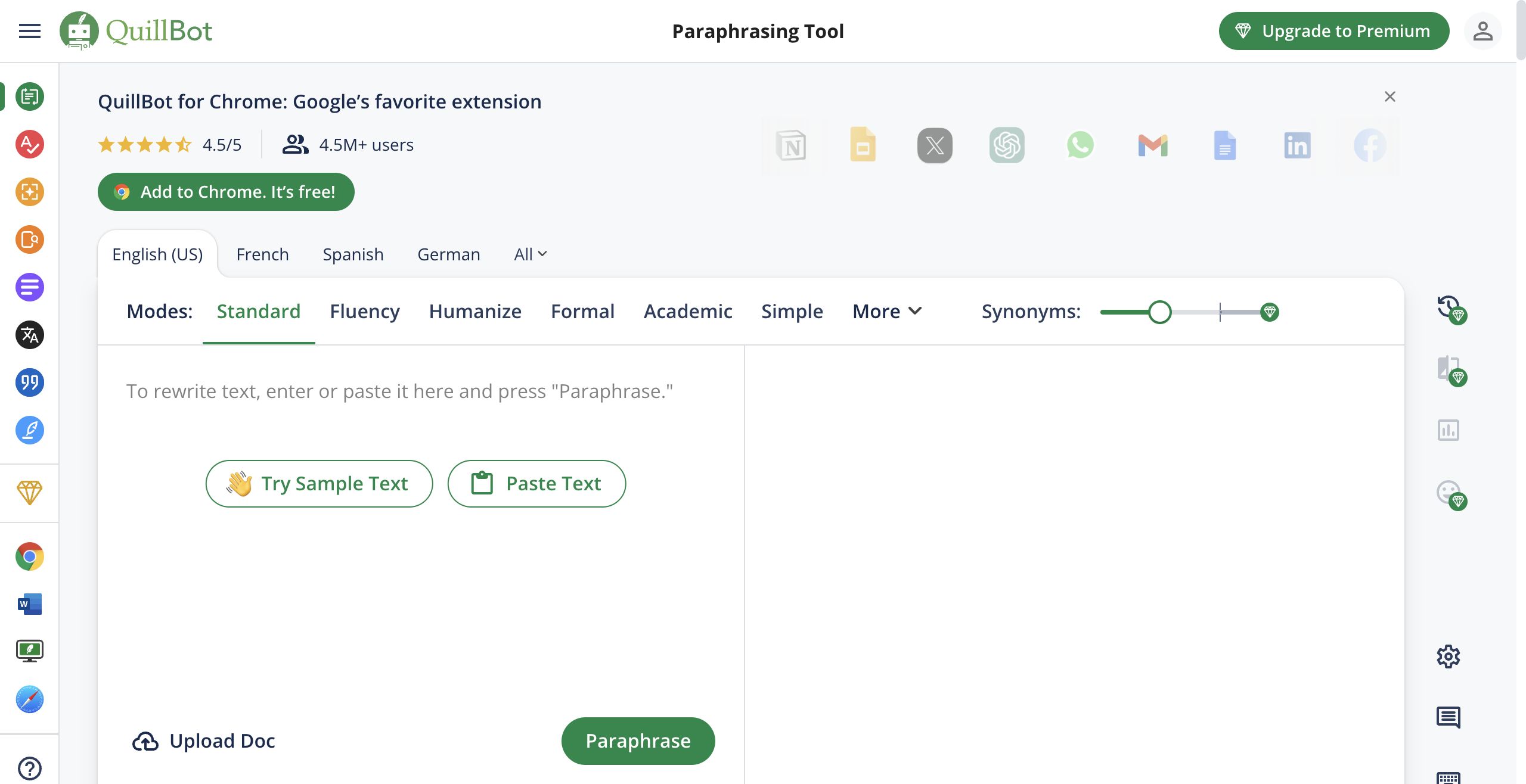Image resolution: width=1526 pixels, height=784 pixels.
Task: Expand the All languages dropdown
Action: pyautogui.click(x=530, y=254)
